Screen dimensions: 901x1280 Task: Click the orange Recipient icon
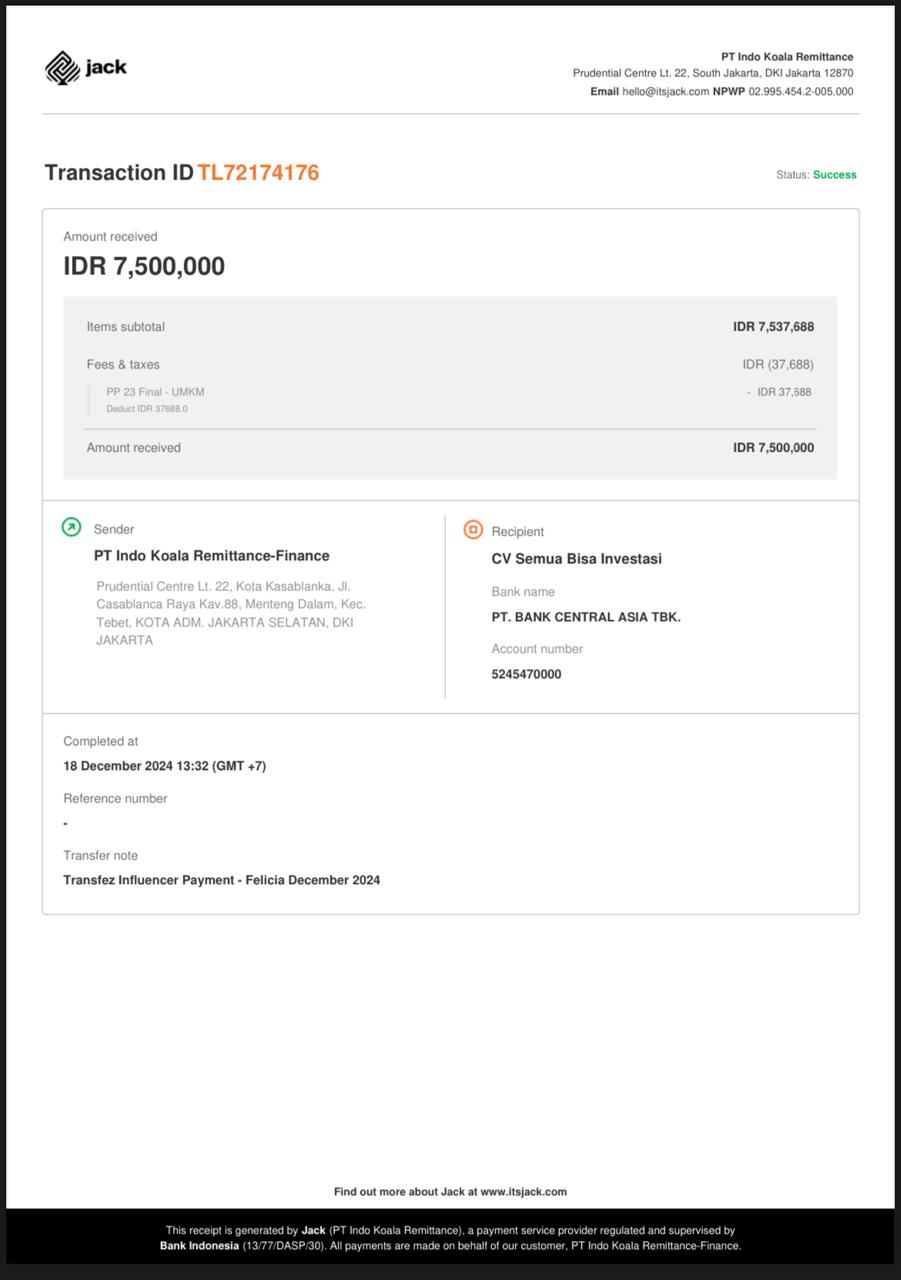473,530
